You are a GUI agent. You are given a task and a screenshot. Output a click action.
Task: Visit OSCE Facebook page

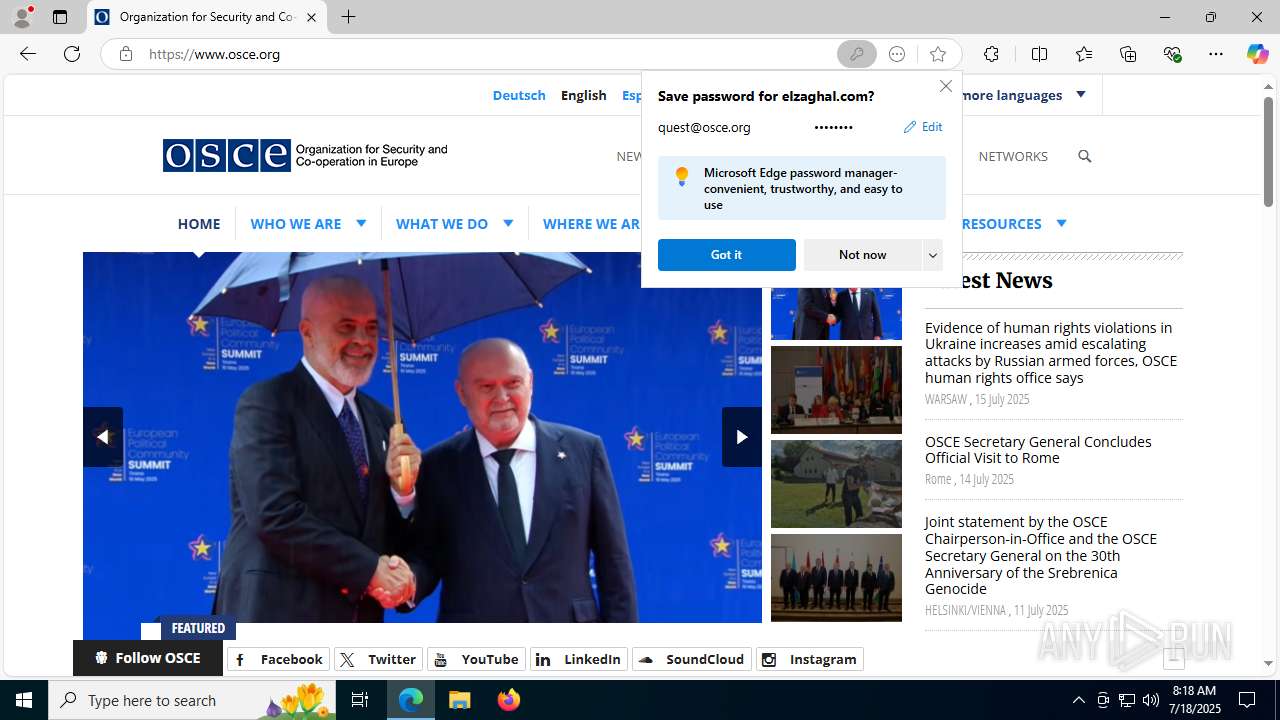click(x=278, y=659)
